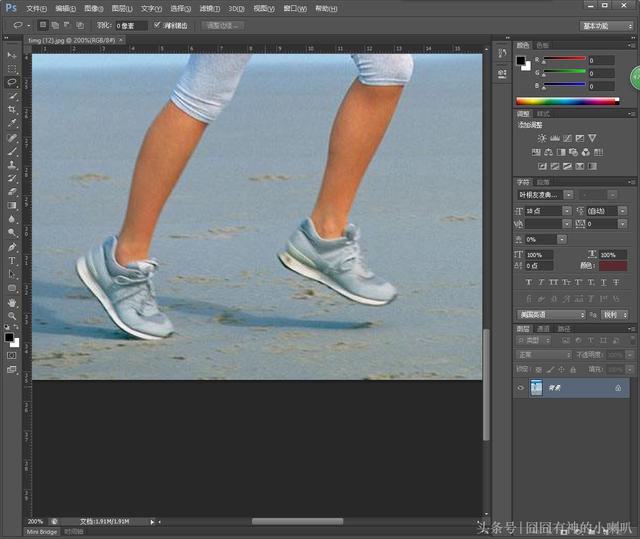Select the Hand tool
Screen dimensions: 640x539
12,302
